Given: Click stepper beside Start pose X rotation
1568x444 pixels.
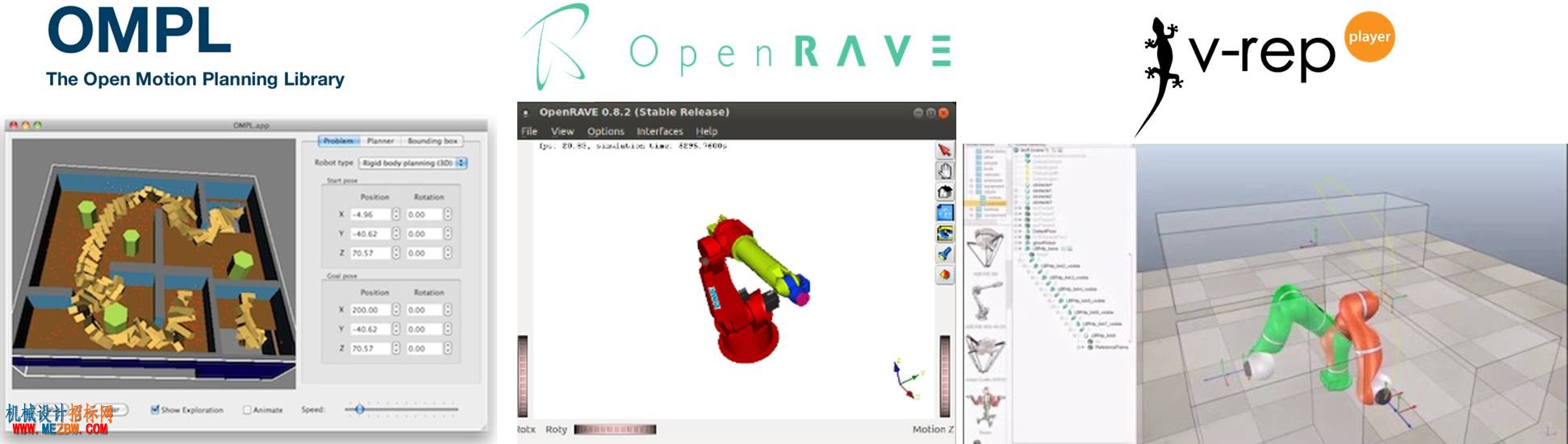Looking at the screenshot, I should pos(447,214).
